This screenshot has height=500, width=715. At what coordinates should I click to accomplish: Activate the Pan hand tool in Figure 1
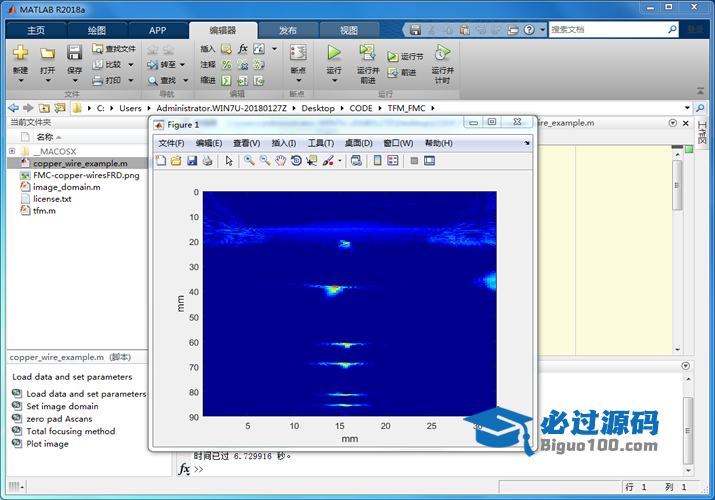[281, 160]
